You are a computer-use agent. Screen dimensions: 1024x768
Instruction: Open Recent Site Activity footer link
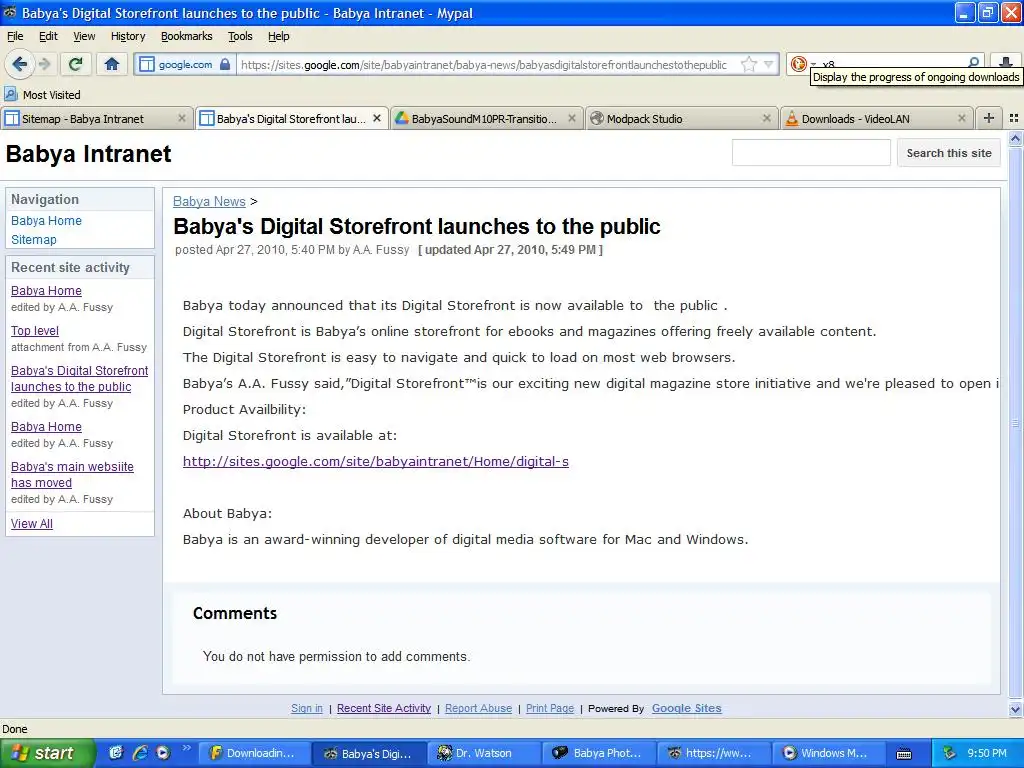384,709
